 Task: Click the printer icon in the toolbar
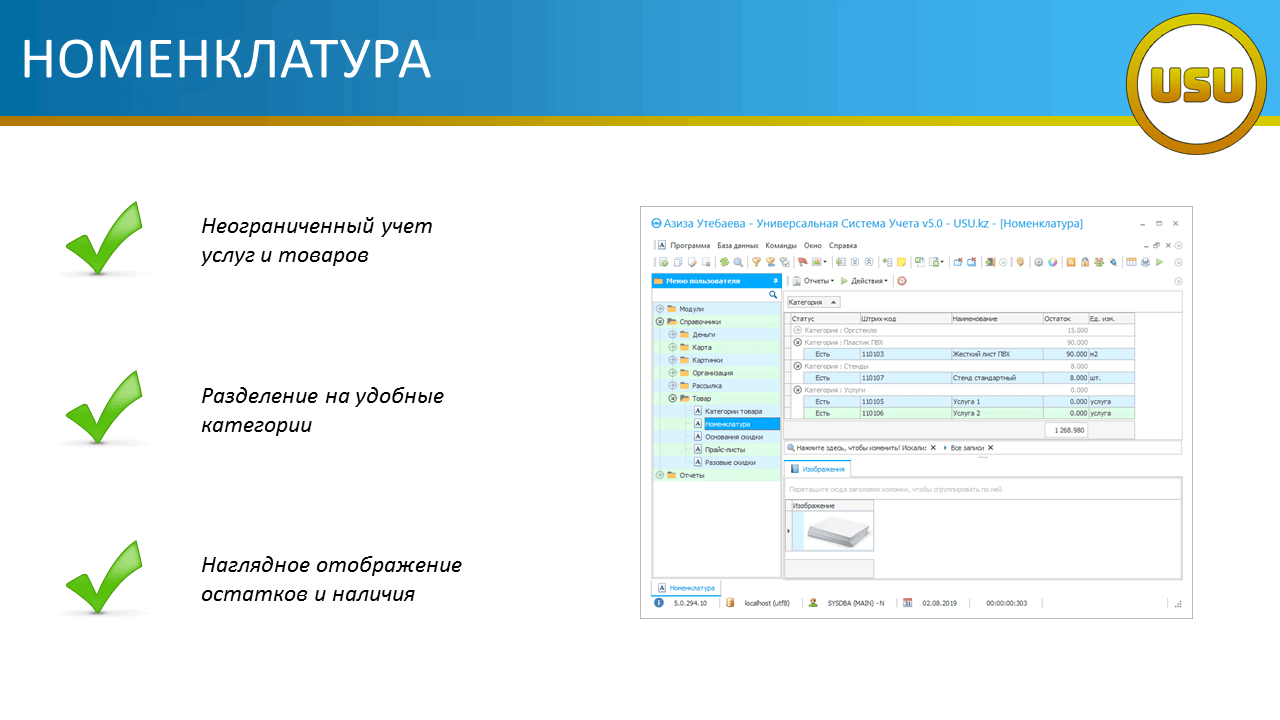click(1145, 263)
